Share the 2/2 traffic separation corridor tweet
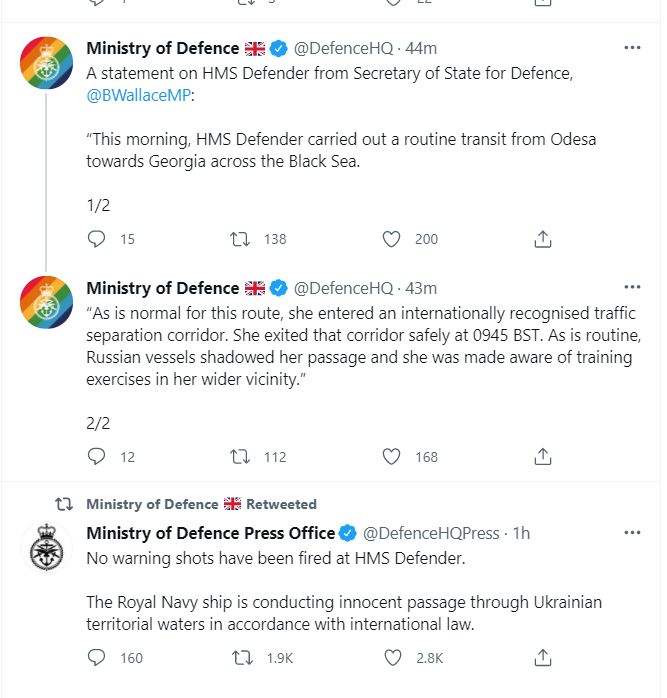Screen dimensions: 667x698 [543, 457]
